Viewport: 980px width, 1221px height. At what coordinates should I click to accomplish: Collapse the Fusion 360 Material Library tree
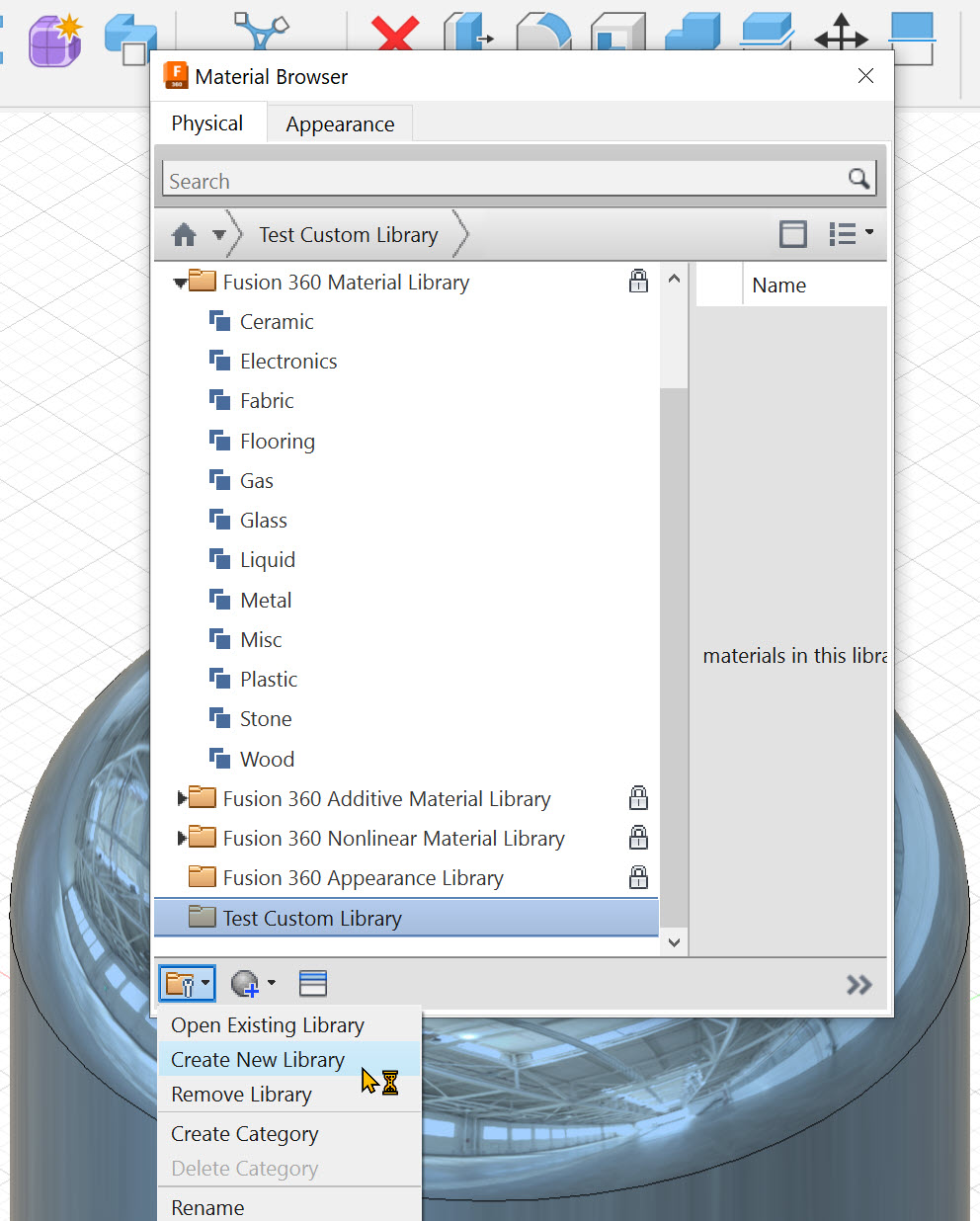coord(179,282)
